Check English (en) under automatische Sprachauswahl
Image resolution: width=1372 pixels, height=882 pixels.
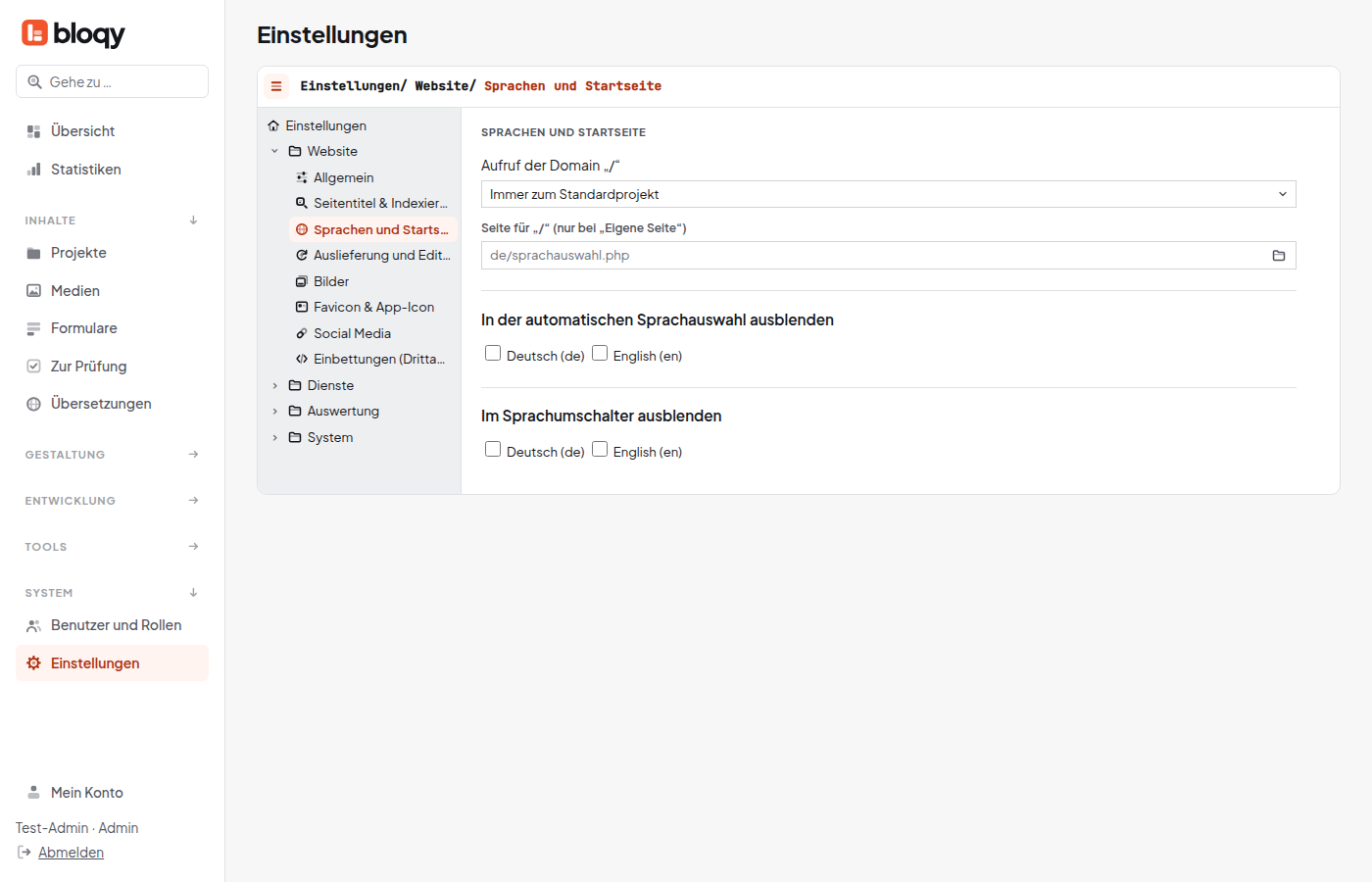600,353
